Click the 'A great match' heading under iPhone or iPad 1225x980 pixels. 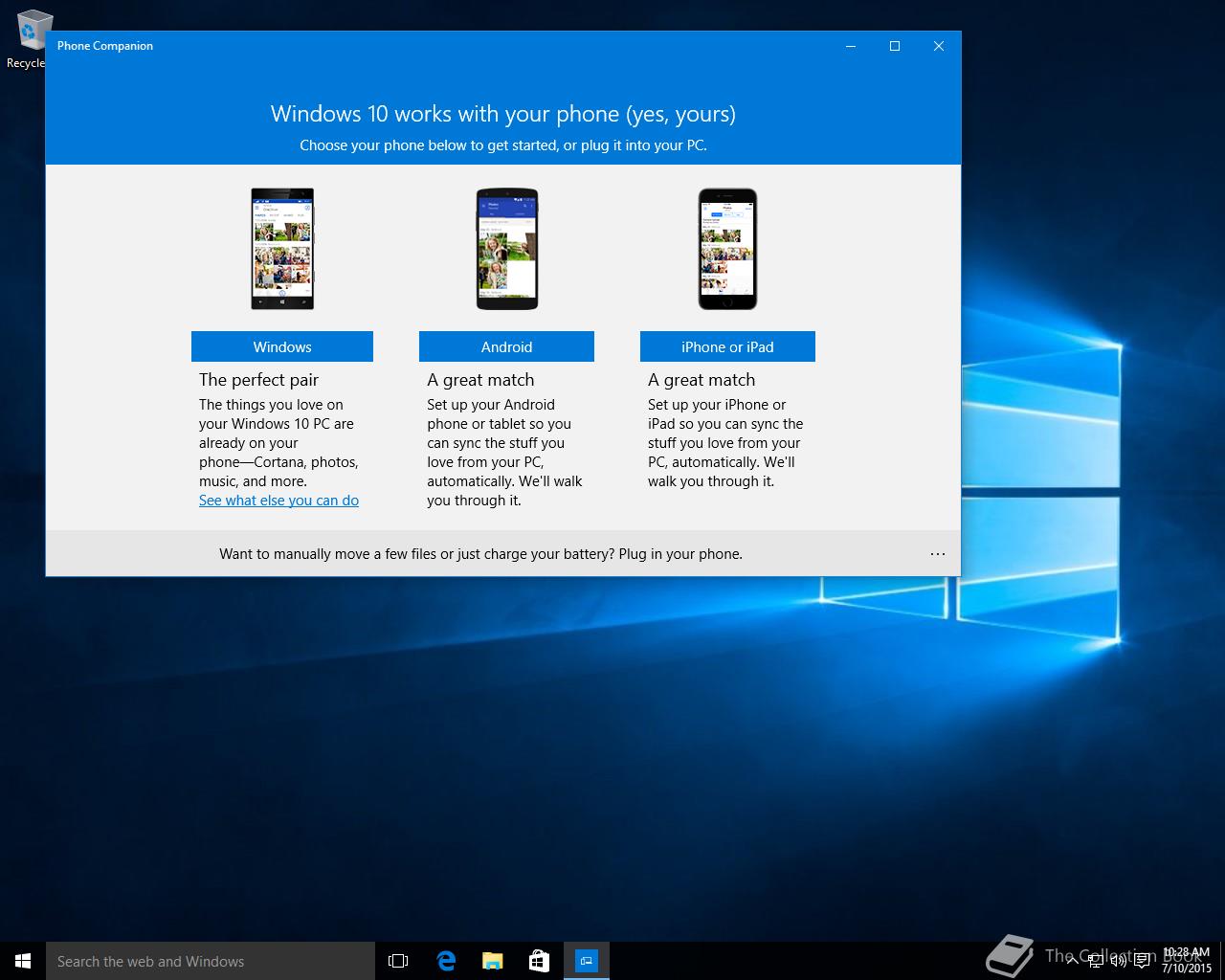click(x=702, y=380)
